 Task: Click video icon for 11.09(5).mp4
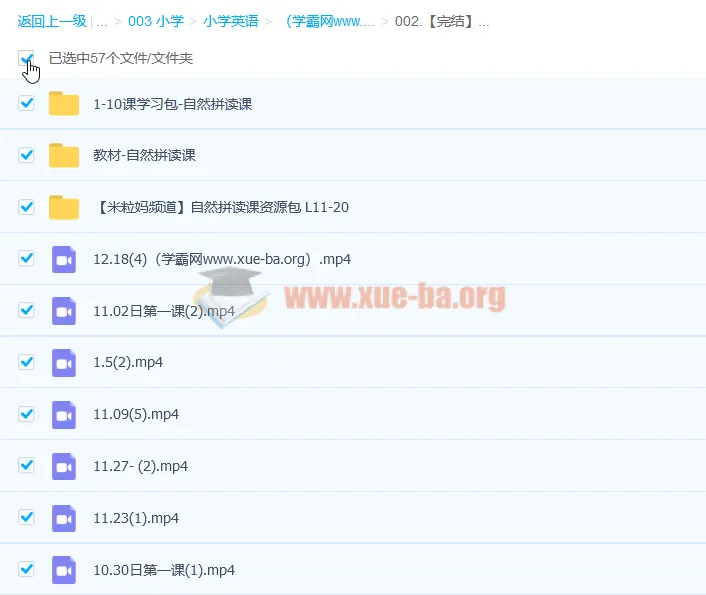[x=64, y=414]
